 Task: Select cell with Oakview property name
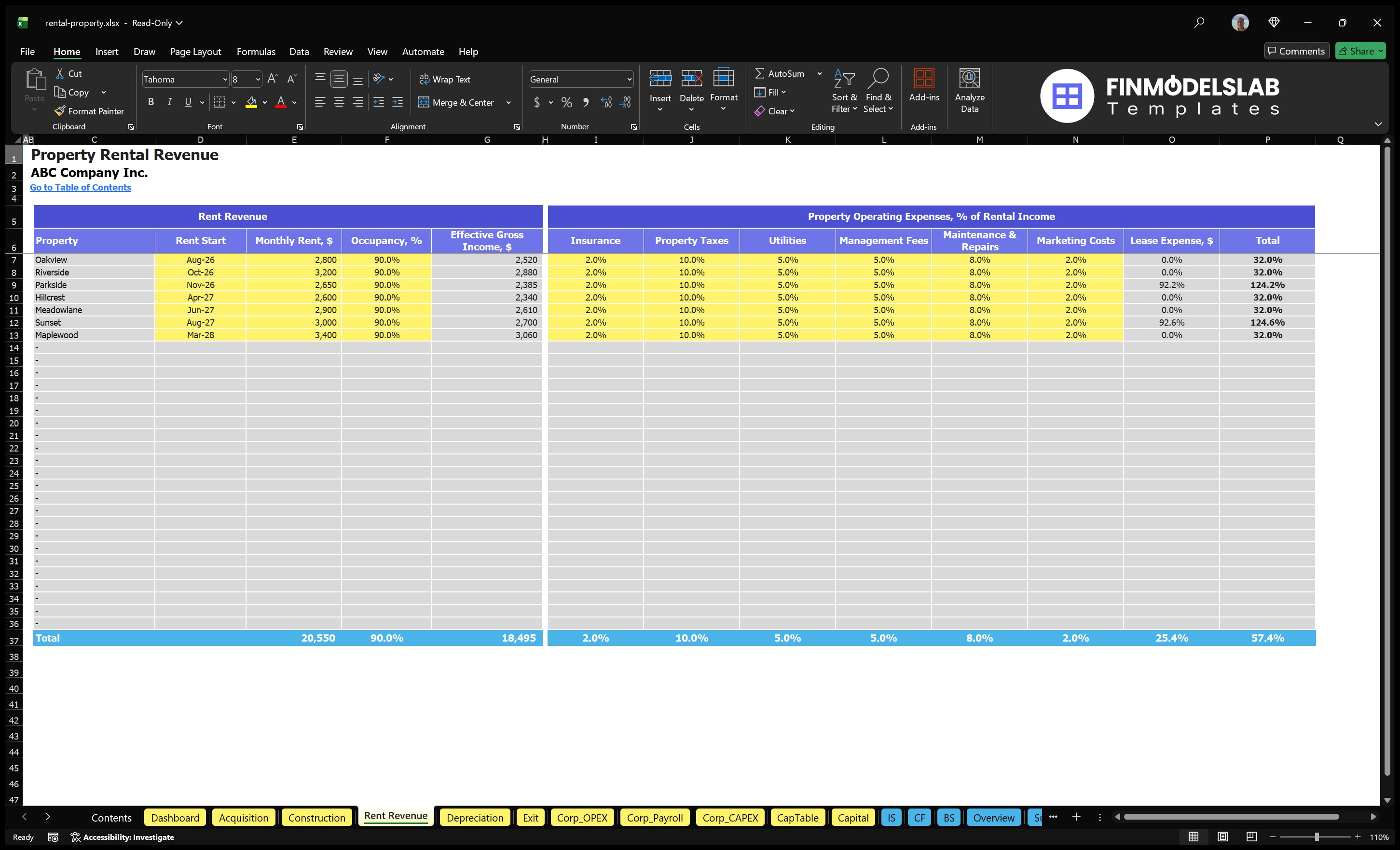95,260
